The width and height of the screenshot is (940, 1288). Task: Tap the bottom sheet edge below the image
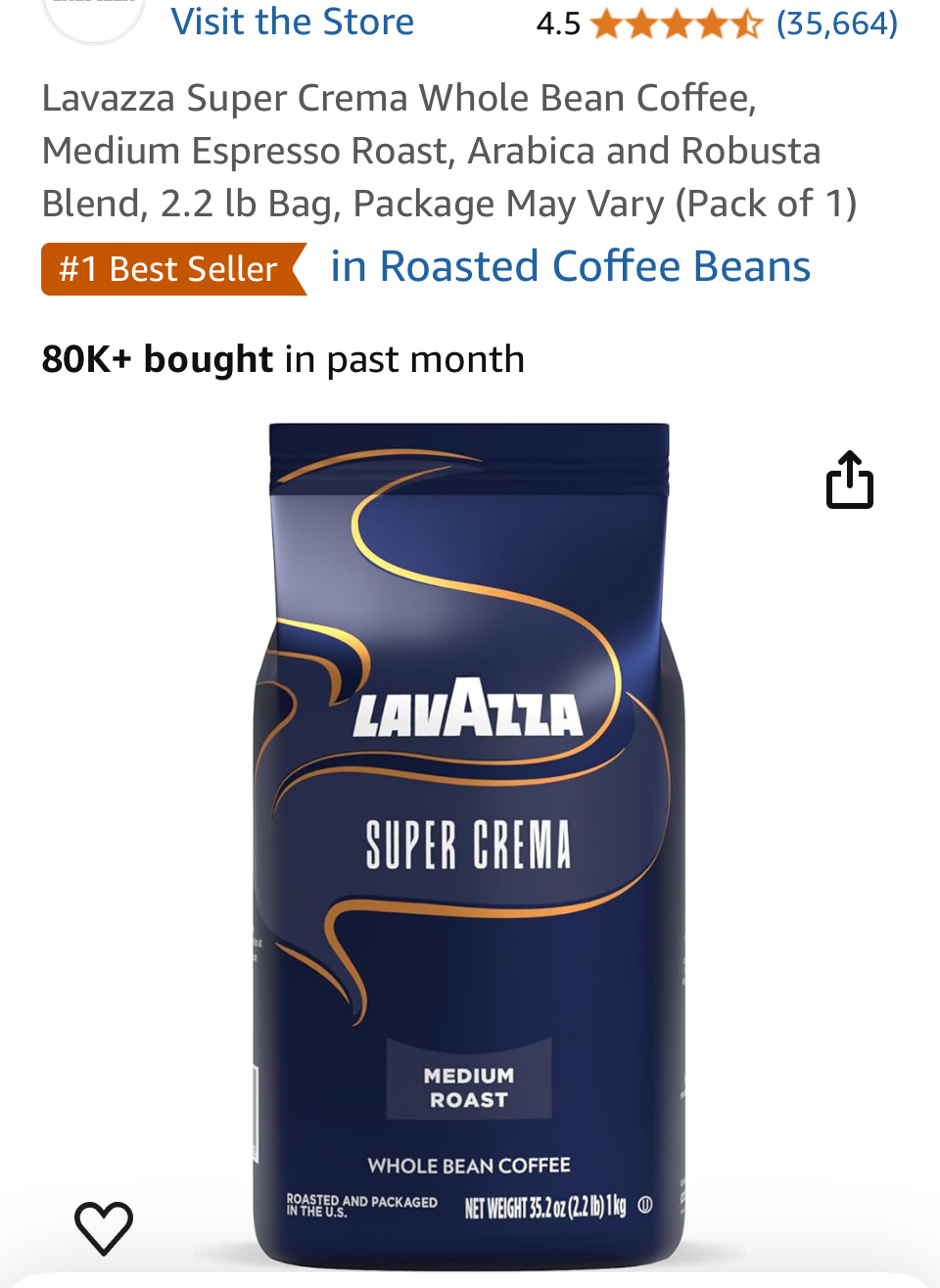(470, 1280)
